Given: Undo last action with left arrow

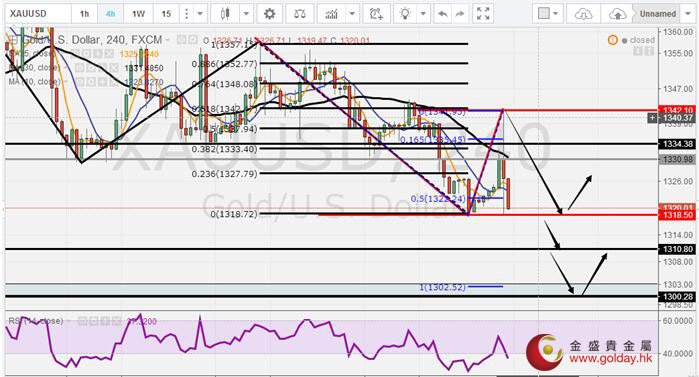Looking at the screenshot, I should [x=443, y=14].
